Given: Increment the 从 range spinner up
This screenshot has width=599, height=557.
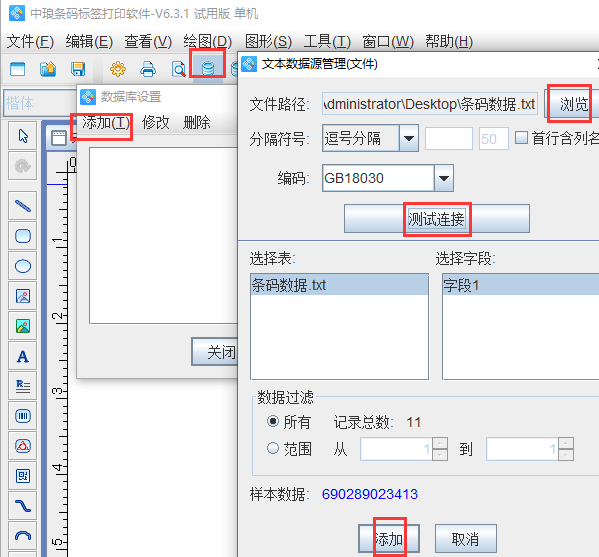Looking at the screenshot, I should 440,443.
